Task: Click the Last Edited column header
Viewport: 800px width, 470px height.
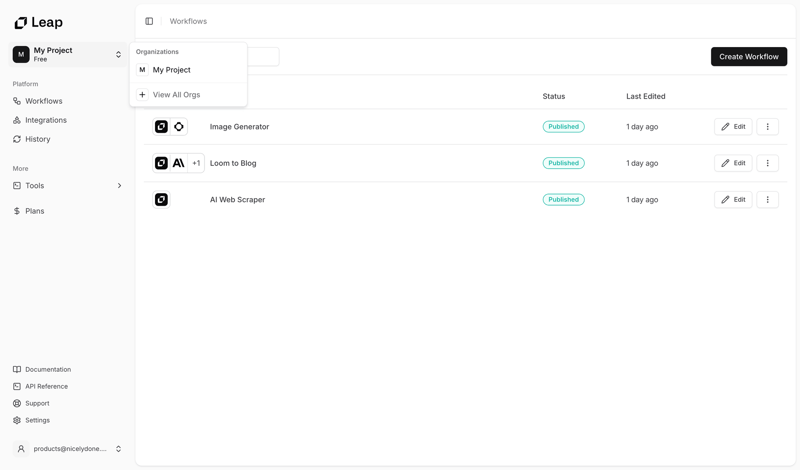Action: 645,96
